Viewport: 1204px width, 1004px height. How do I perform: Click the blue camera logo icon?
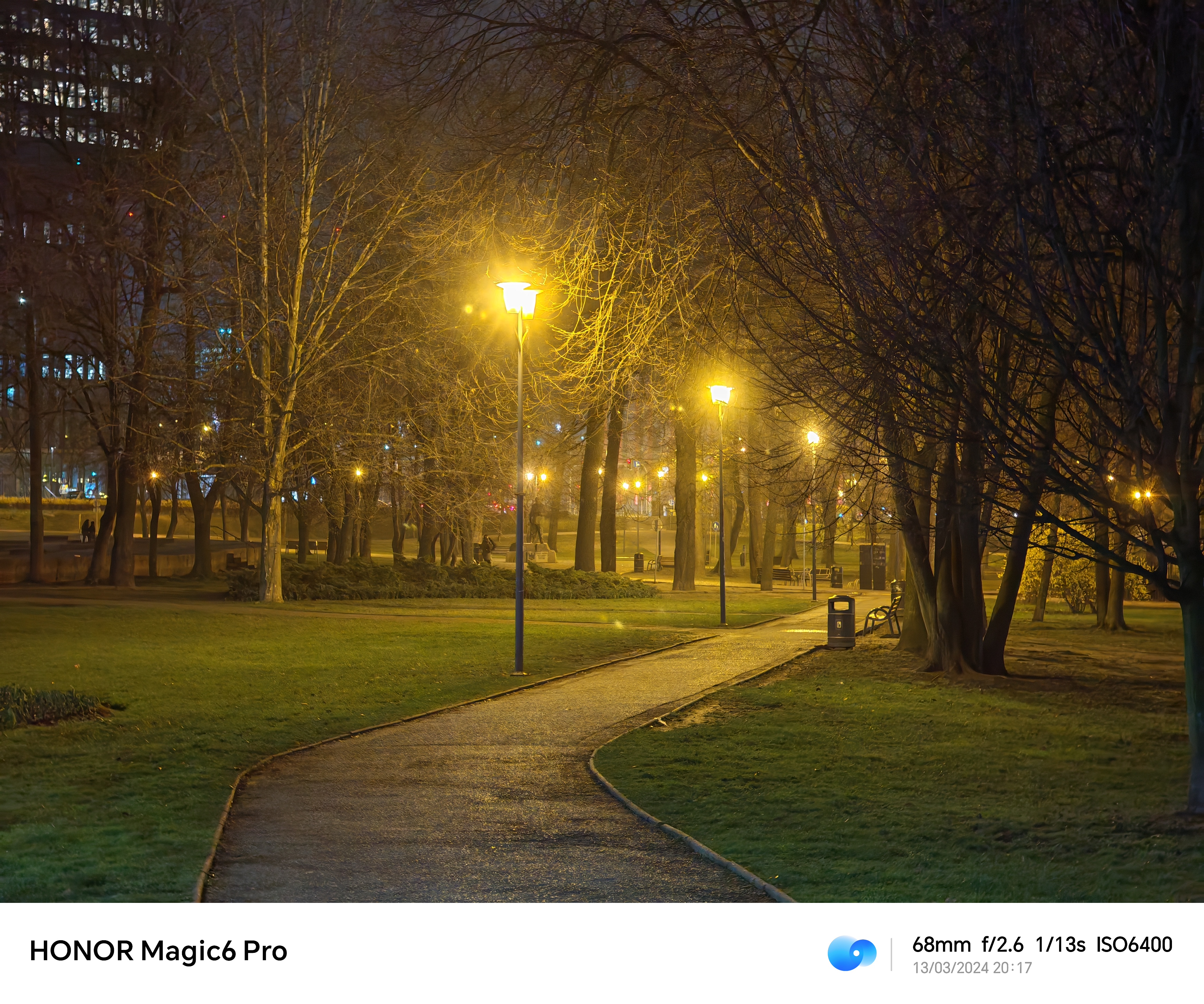[851, 953]
